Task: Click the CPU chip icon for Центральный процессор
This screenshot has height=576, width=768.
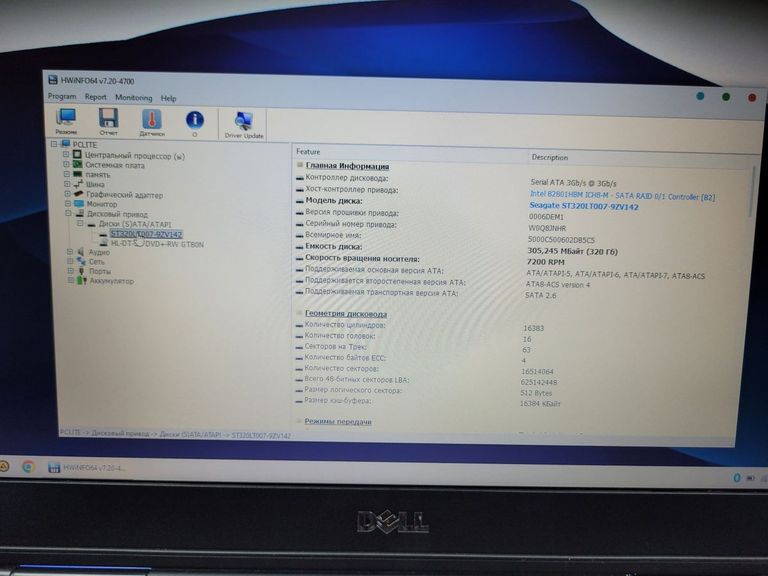Action: click(77, 154)
